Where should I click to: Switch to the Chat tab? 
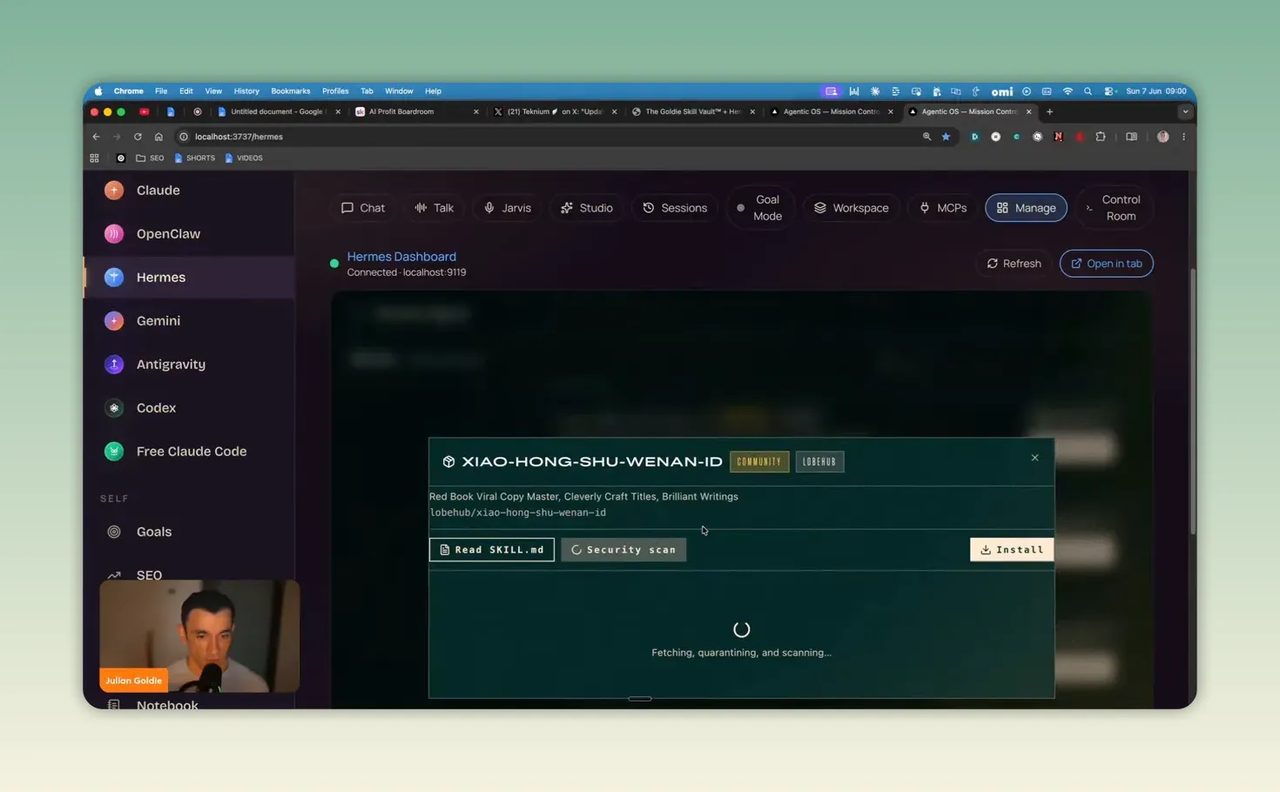[363, 208]
